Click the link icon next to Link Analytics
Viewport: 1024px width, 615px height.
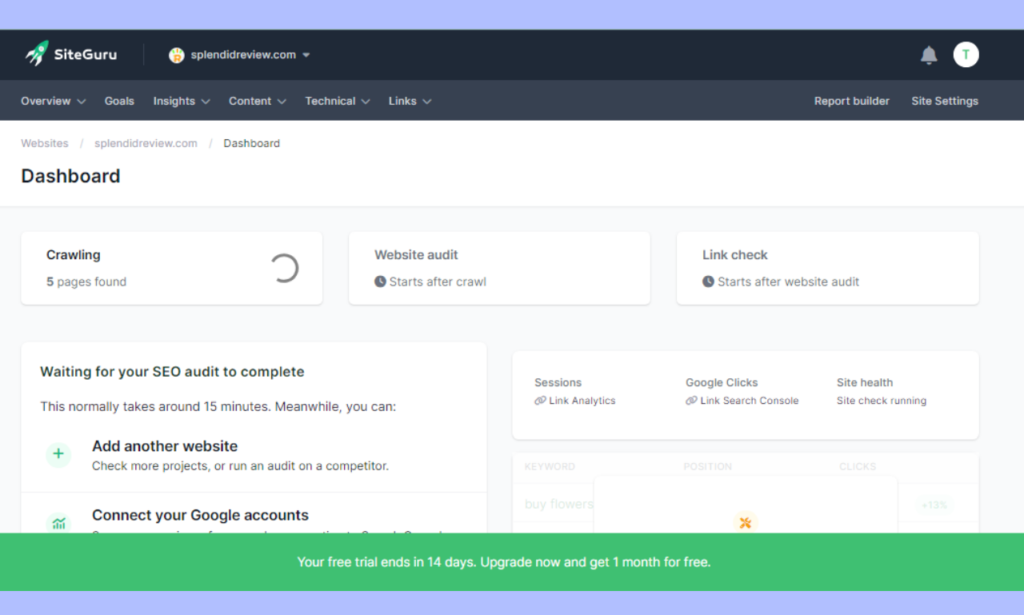(540, 401)
